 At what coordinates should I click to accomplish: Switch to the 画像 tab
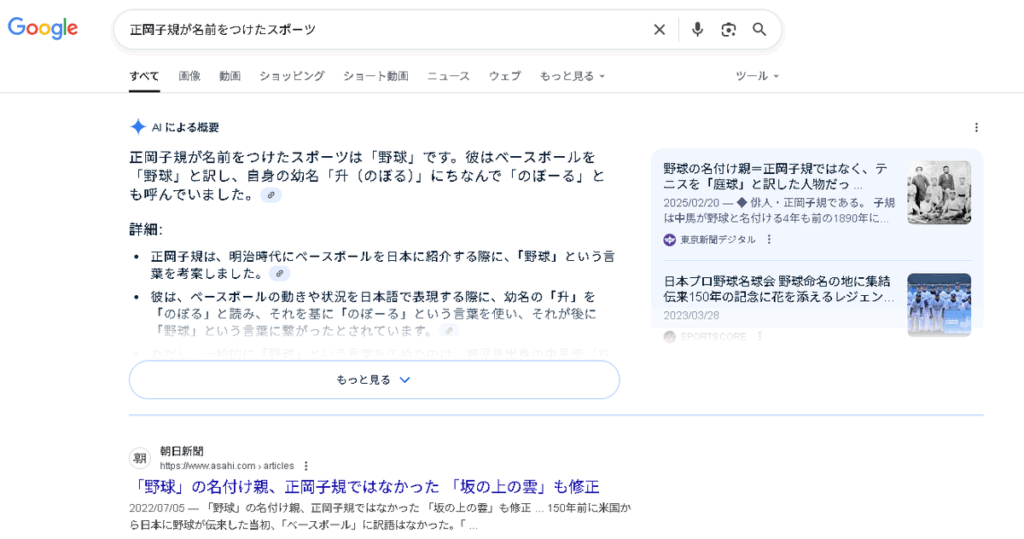(190, 76)
